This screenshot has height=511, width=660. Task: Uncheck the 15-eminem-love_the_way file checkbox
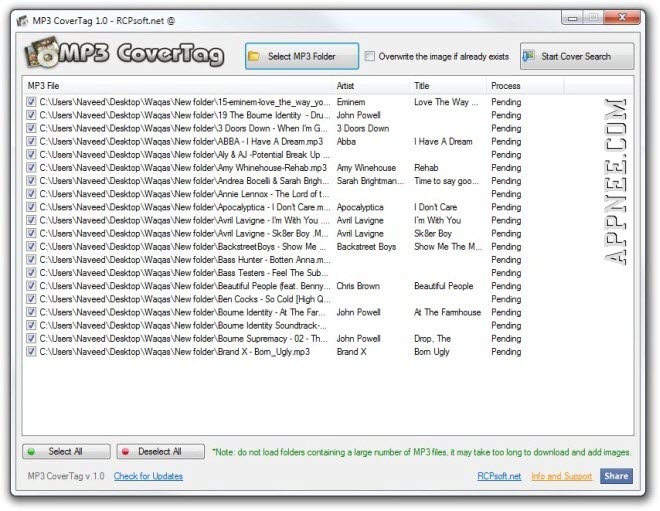click(x=31, y=102)
